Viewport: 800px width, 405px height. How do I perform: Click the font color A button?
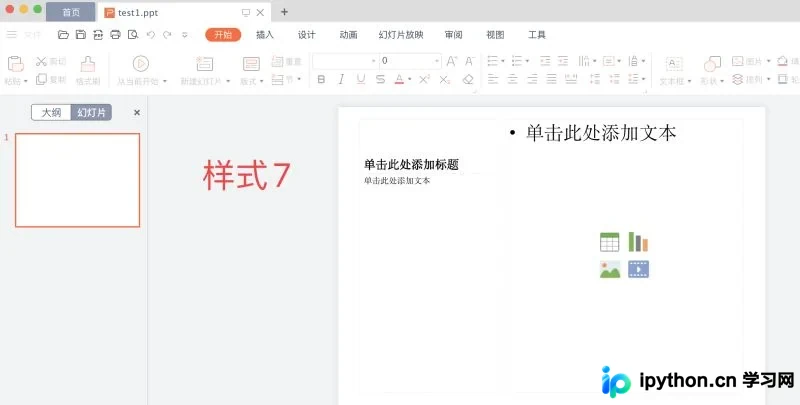399,80
